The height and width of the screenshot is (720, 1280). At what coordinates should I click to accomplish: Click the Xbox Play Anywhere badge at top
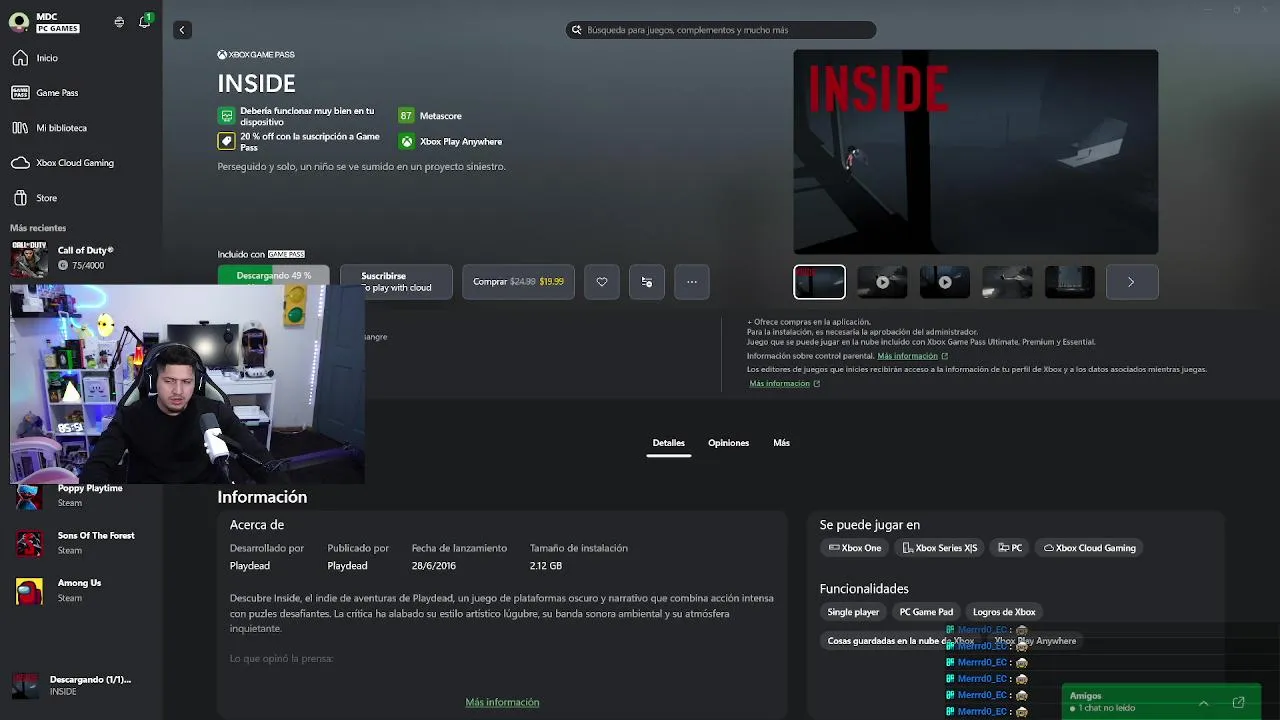450,142
